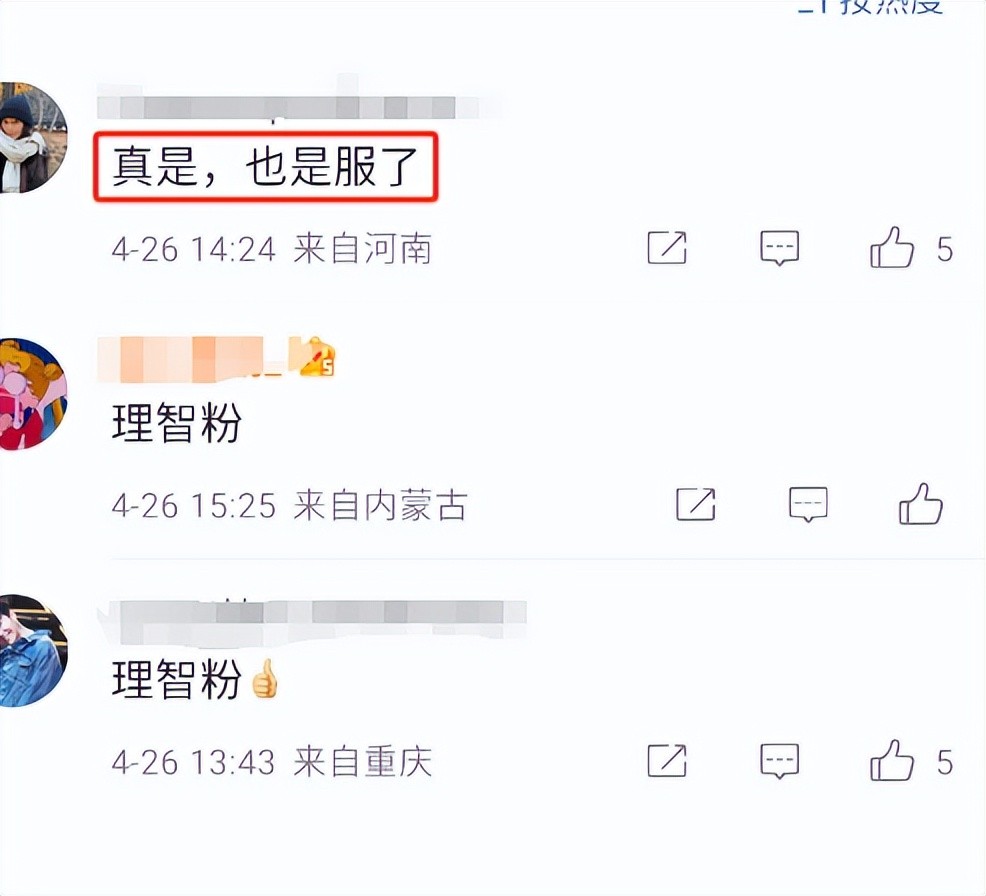Reply to the 河南 comment
Image resolution: width=986 pixels, height=896 pixels.
coord(780,248)
